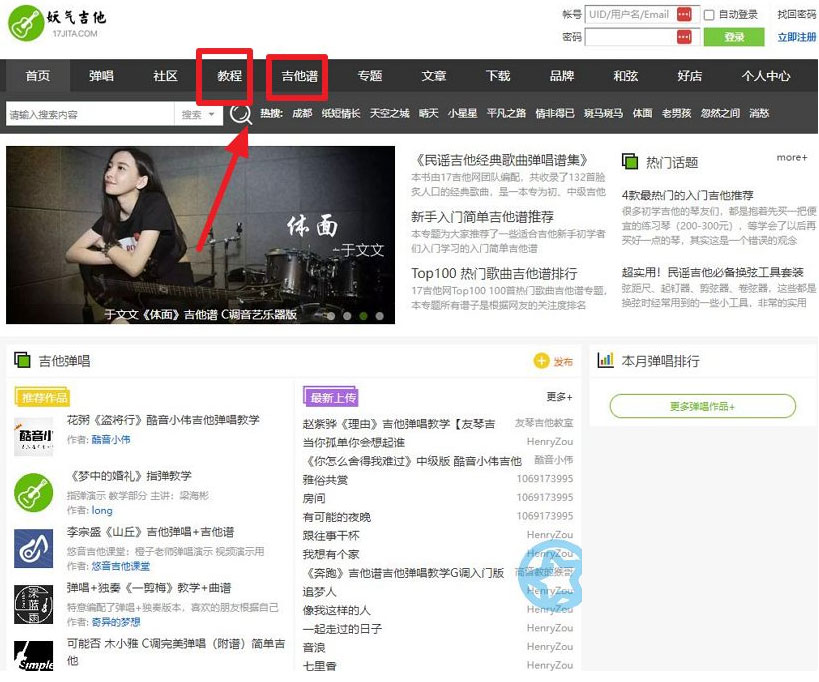Click the green icon beside 热门话题

(x=630, y=161)
